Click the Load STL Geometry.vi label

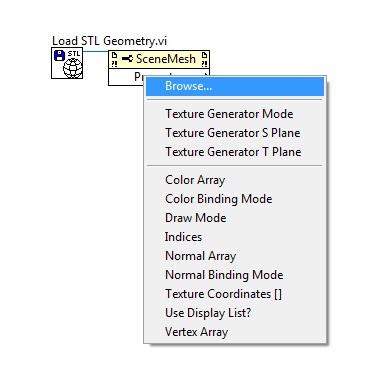[x=109, y=41]
